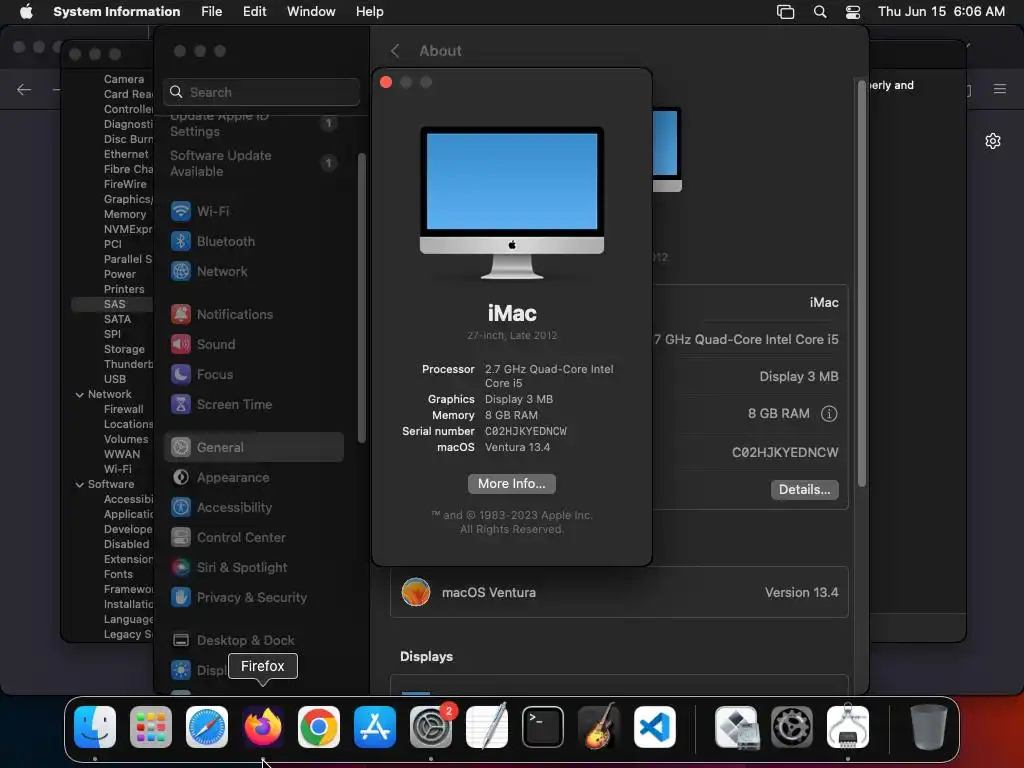Viewport: 1024px width, 768px height.
Task: Open Boot Camp Assistant dock icon
Action: click(x=737, y=727)
